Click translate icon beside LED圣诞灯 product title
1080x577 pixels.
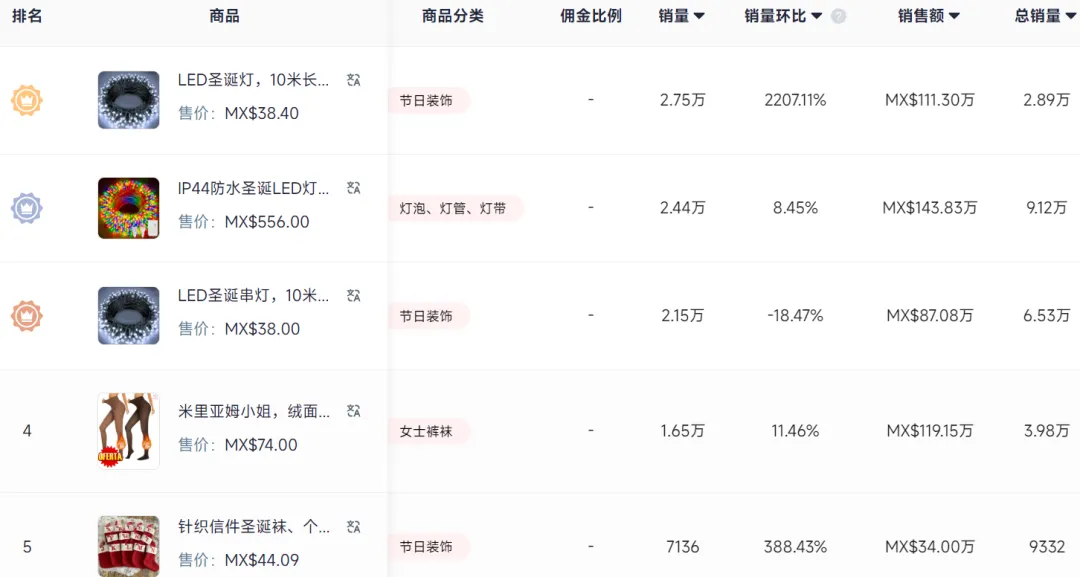[x=352, y=79]
